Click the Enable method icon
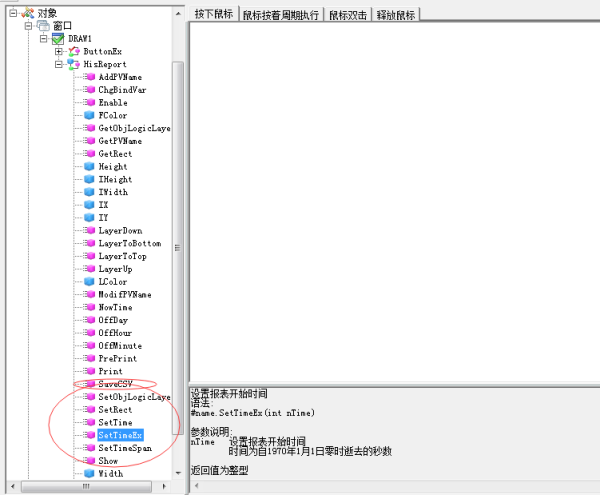600x495 pixels. (x=90, y=102)
